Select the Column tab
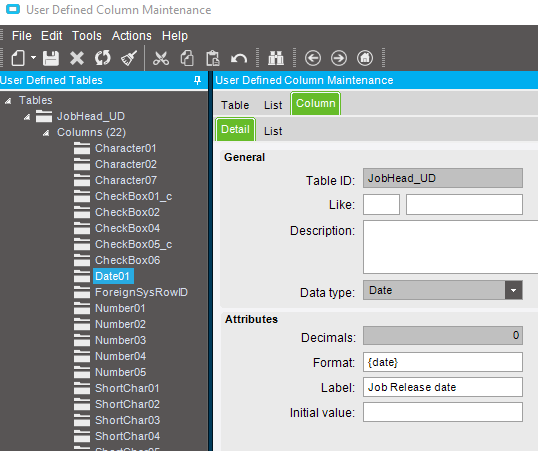The image size is (538, 451). (x=316, y=103)
